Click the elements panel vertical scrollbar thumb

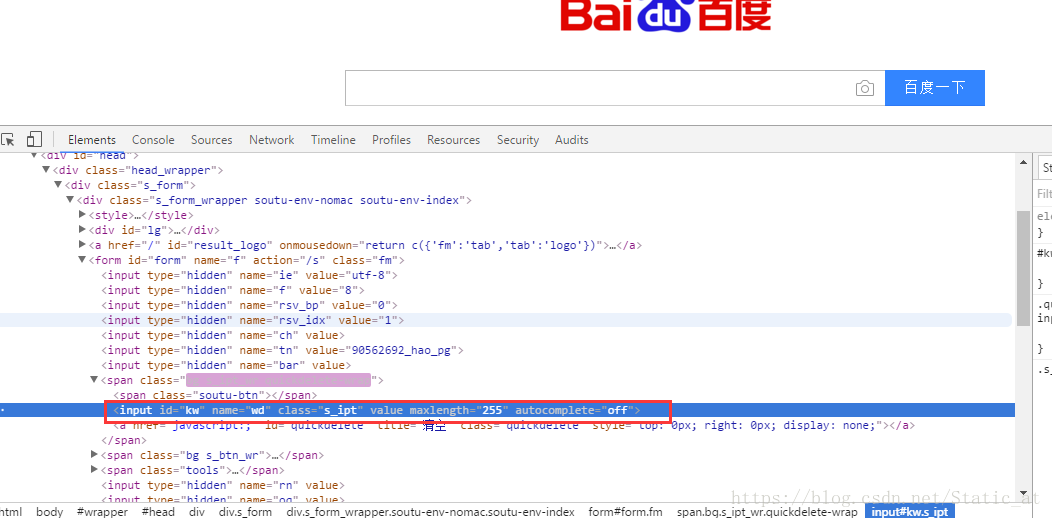pos(1024,268)
